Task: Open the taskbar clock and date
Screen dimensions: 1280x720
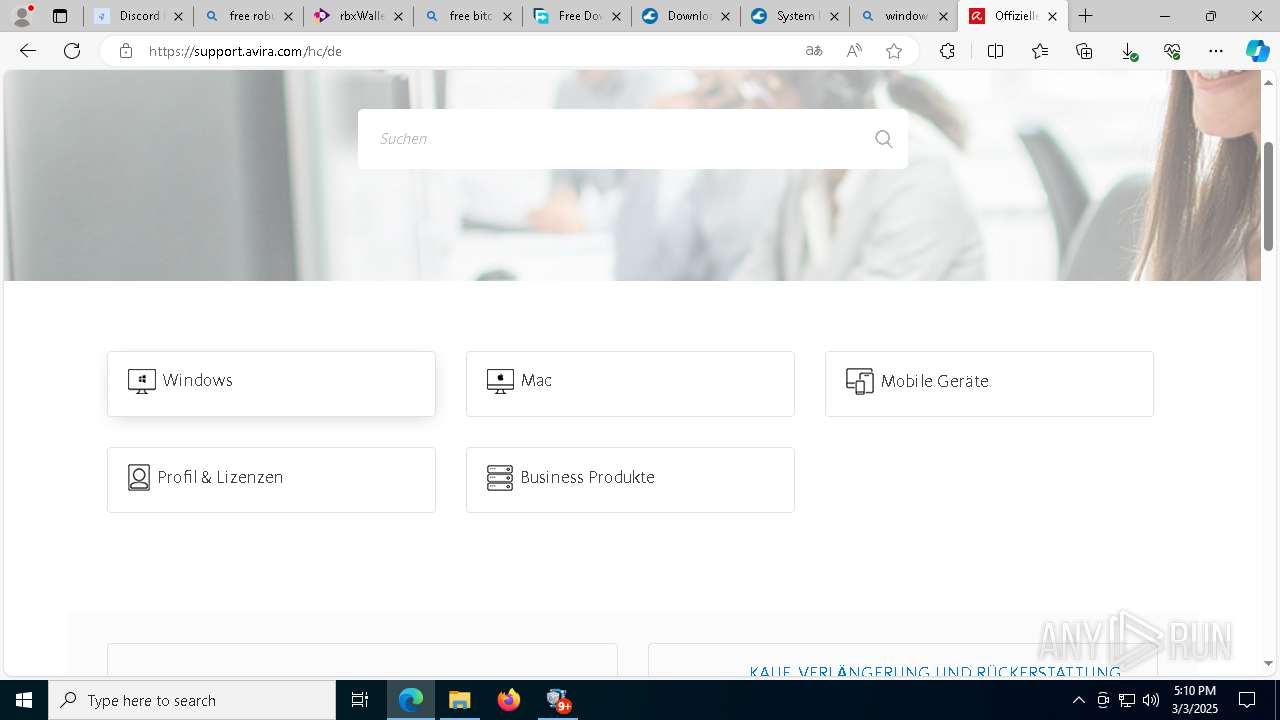Action: tap(1195, 700)
